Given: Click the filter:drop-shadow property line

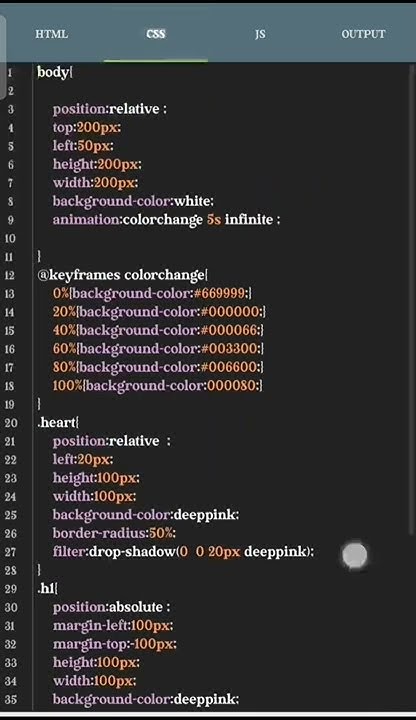Looking at the screenshot, I should 183,551.
